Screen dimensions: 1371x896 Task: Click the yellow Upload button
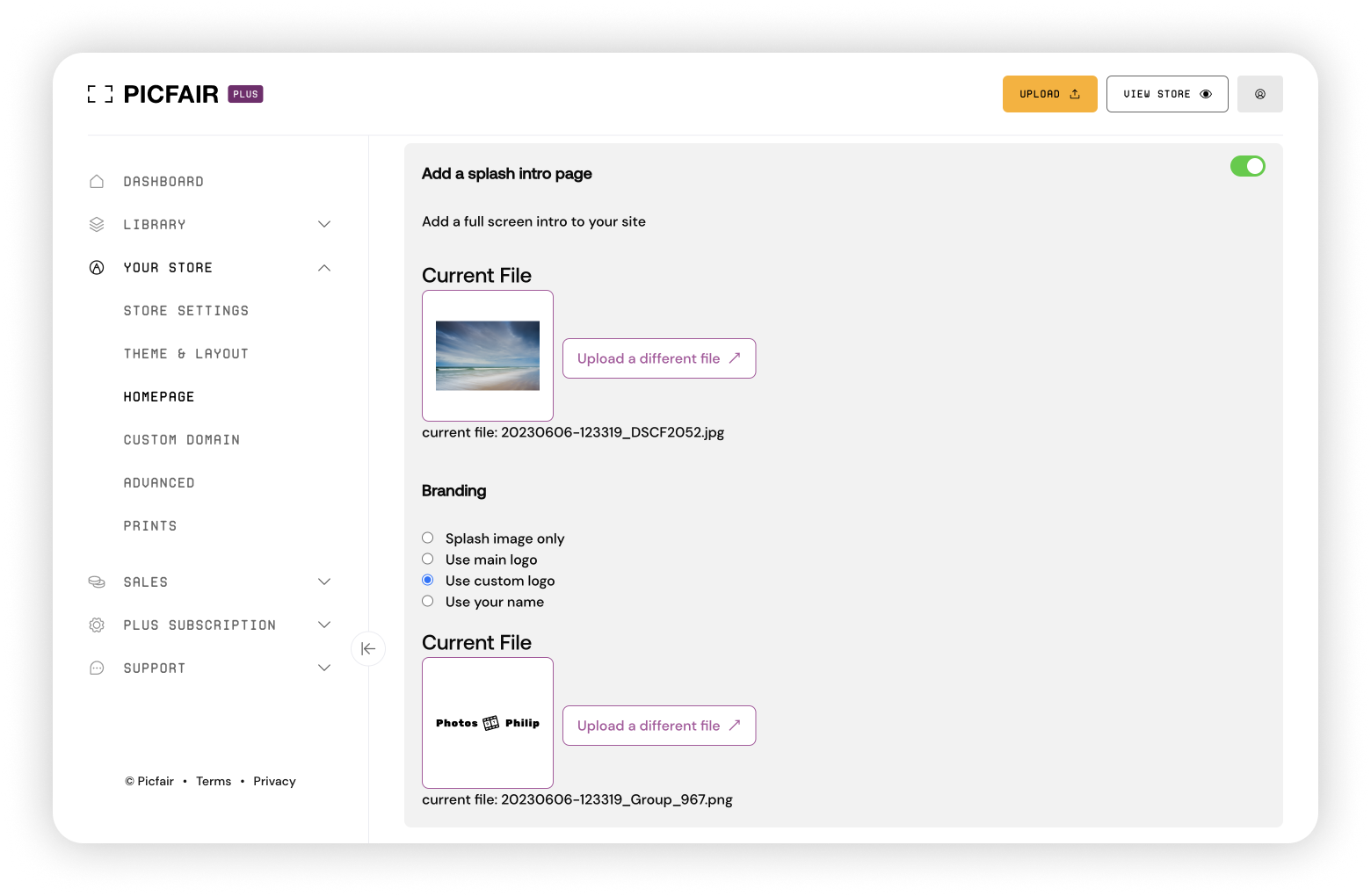pos(1049,94)
